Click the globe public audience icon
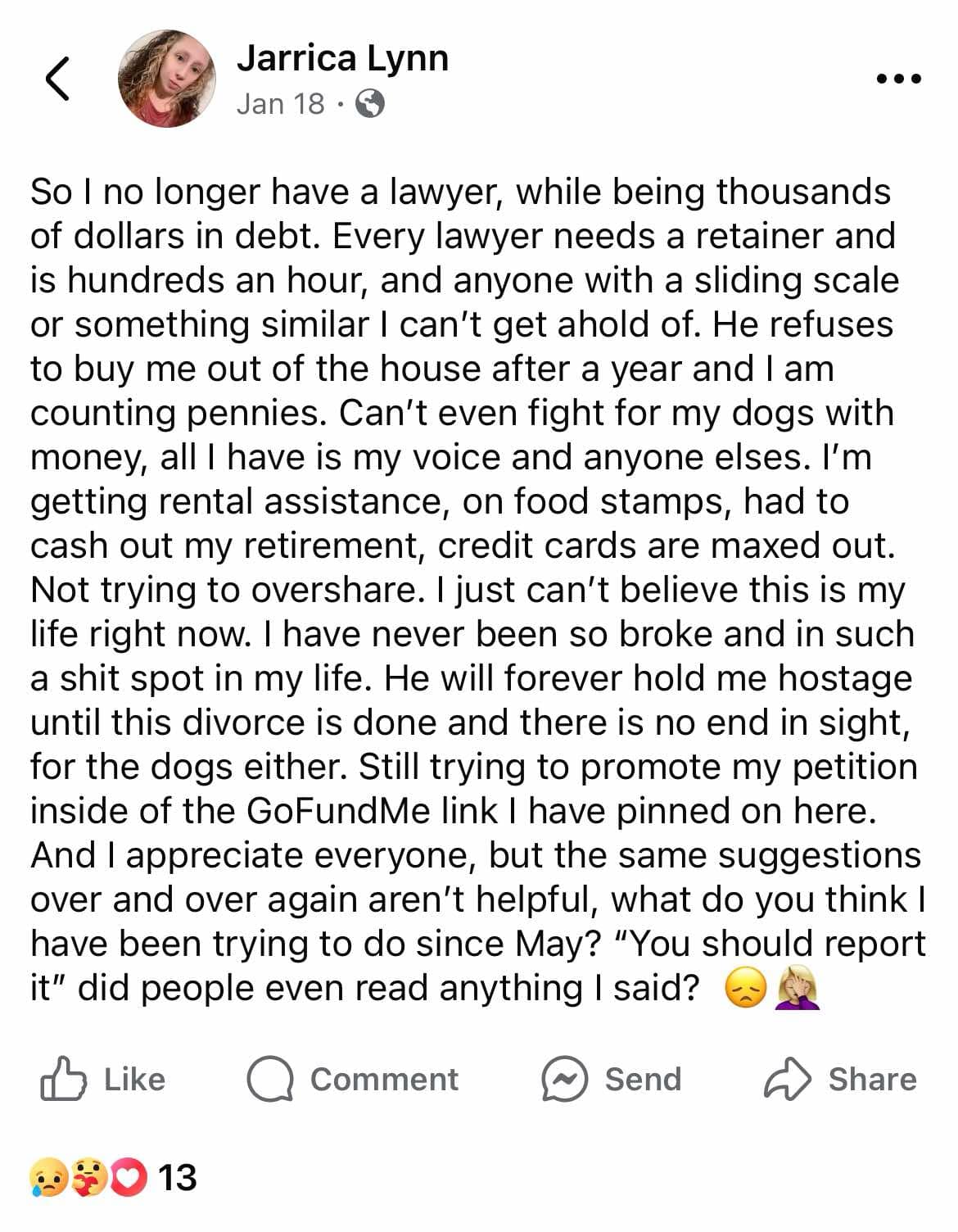 370,104
